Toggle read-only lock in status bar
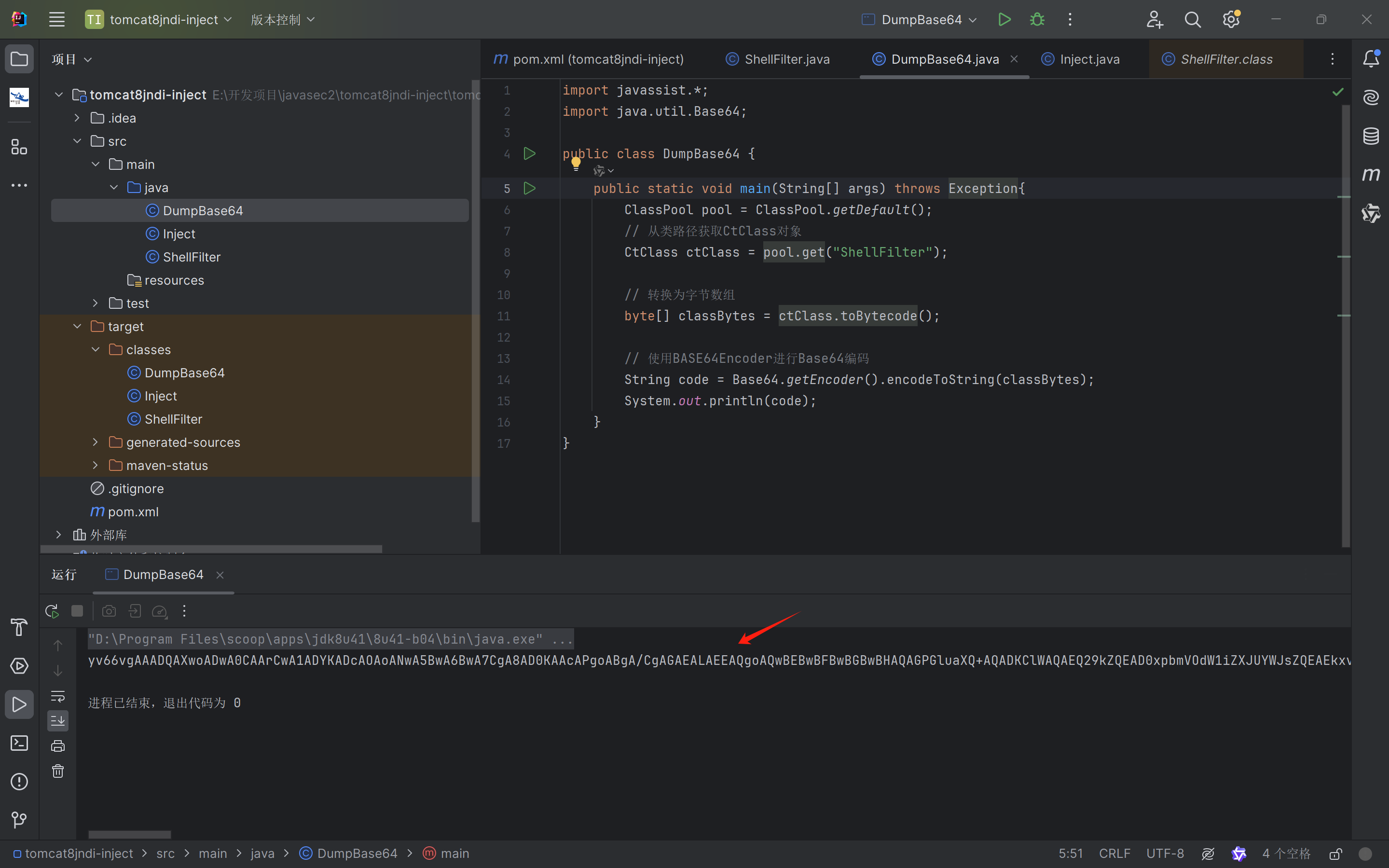 tap(1335, 854)
